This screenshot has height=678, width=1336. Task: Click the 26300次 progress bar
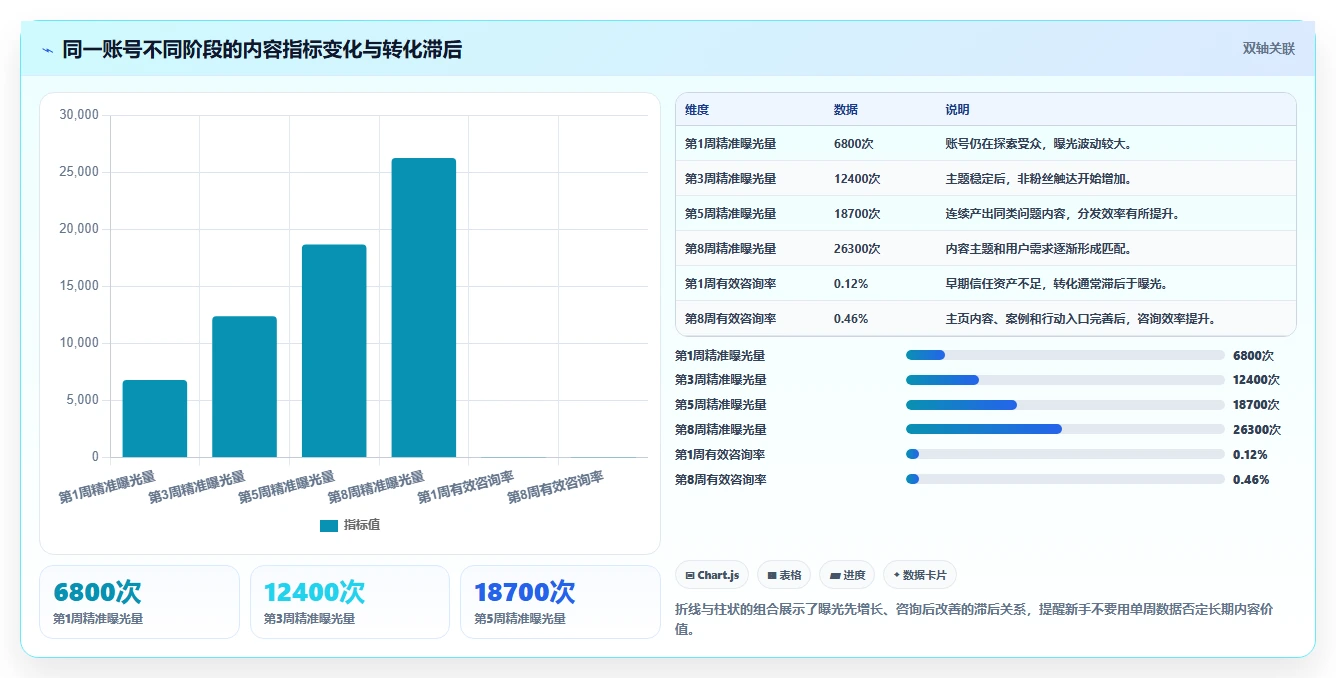click(x=1065, y=430)
